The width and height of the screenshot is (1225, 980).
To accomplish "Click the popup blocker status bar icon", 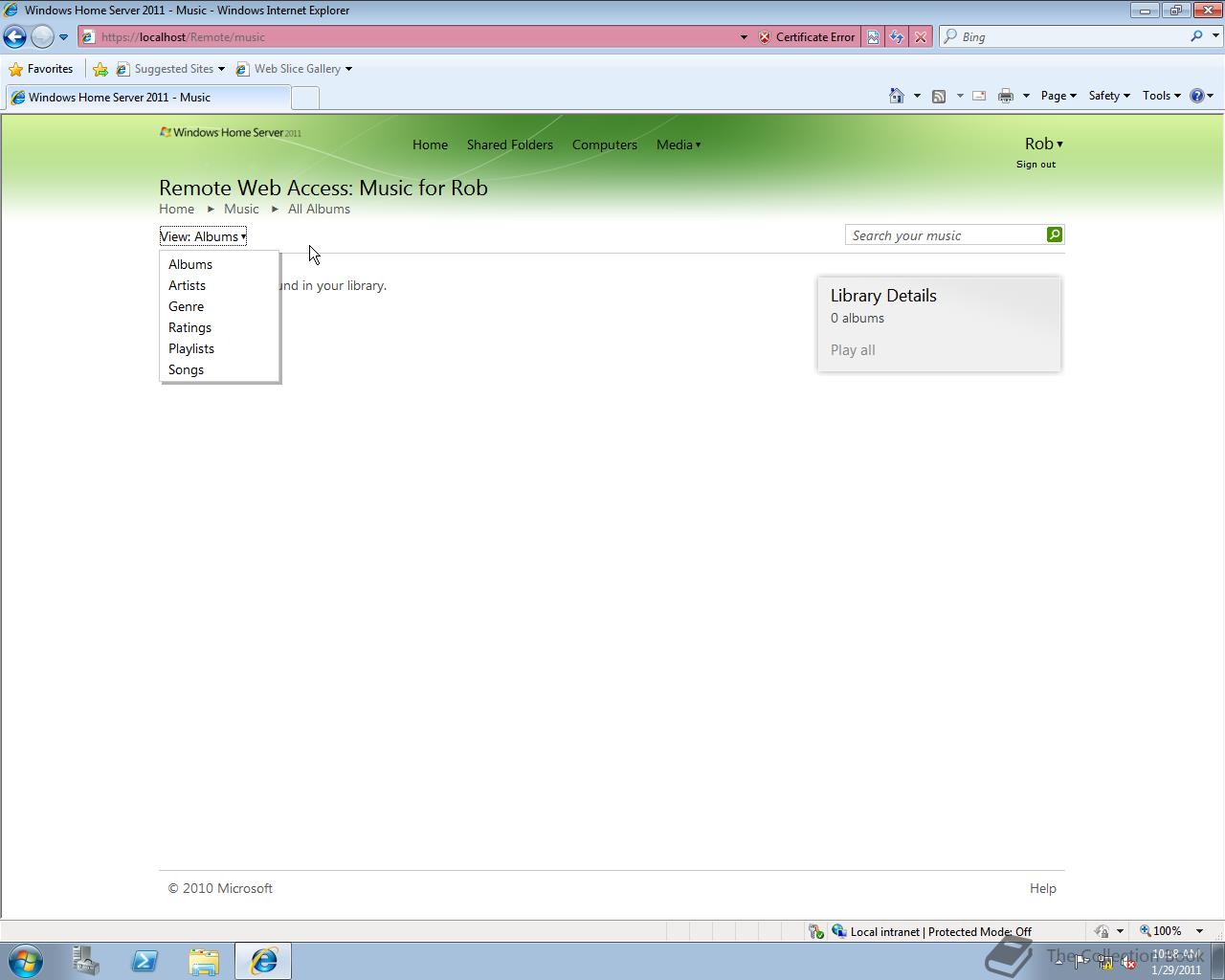I will [816, 931].
